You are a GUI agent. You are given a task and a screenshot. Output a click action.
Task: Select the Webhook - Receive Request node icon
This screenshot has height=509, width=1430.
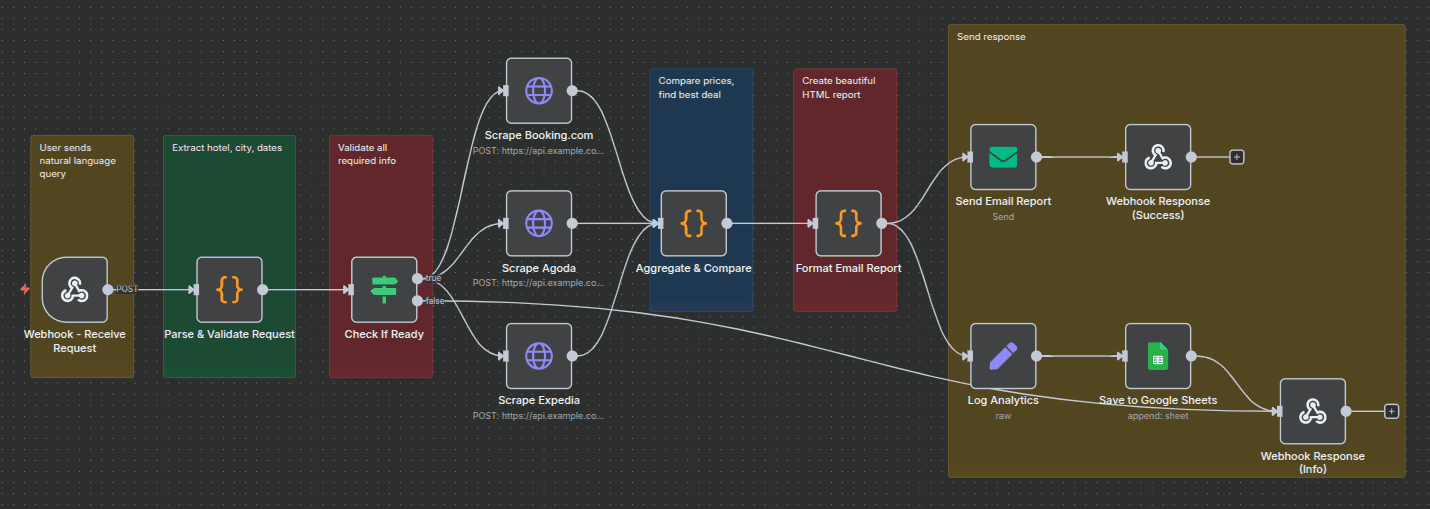point(74,290)
